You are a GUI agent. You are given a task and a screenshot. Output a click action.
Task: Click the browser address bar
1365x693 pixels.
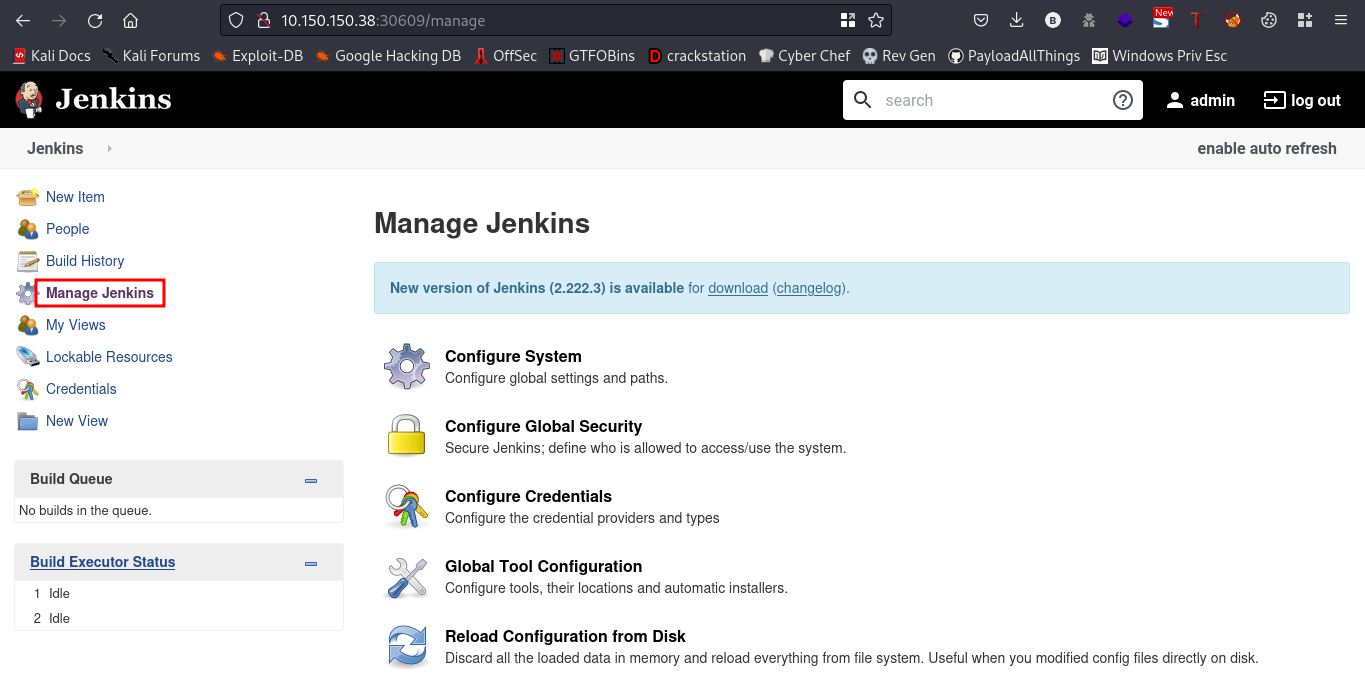(555, 20)
